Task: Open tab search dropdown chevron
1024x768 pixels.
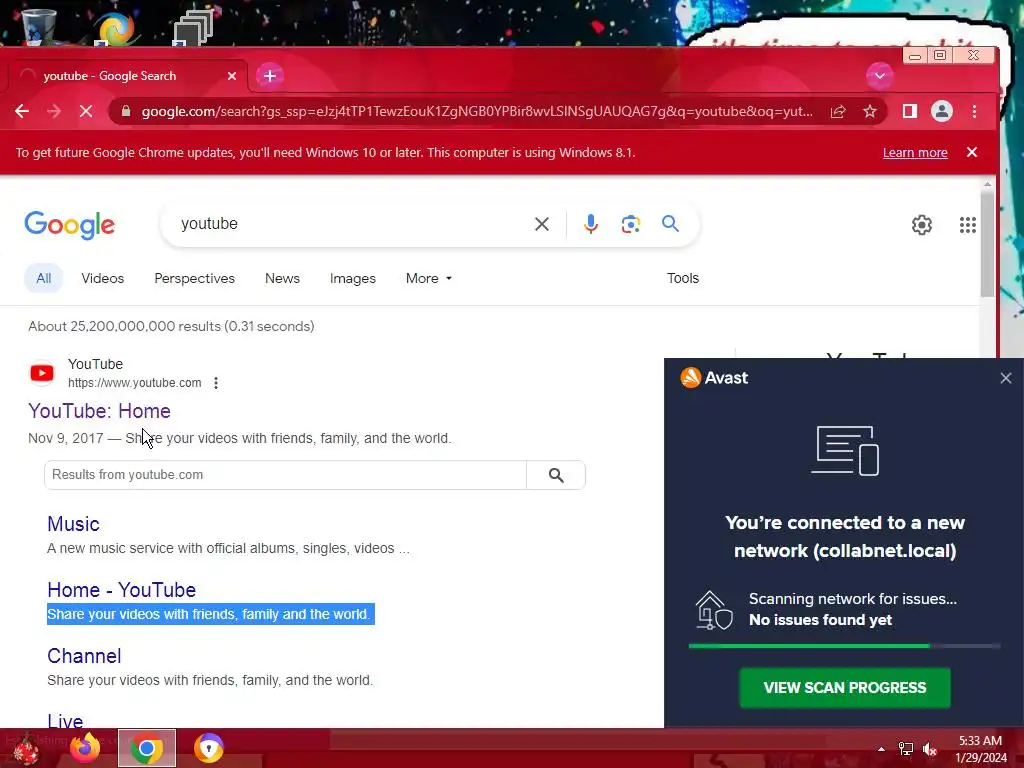Action: [x=880, y=76]
